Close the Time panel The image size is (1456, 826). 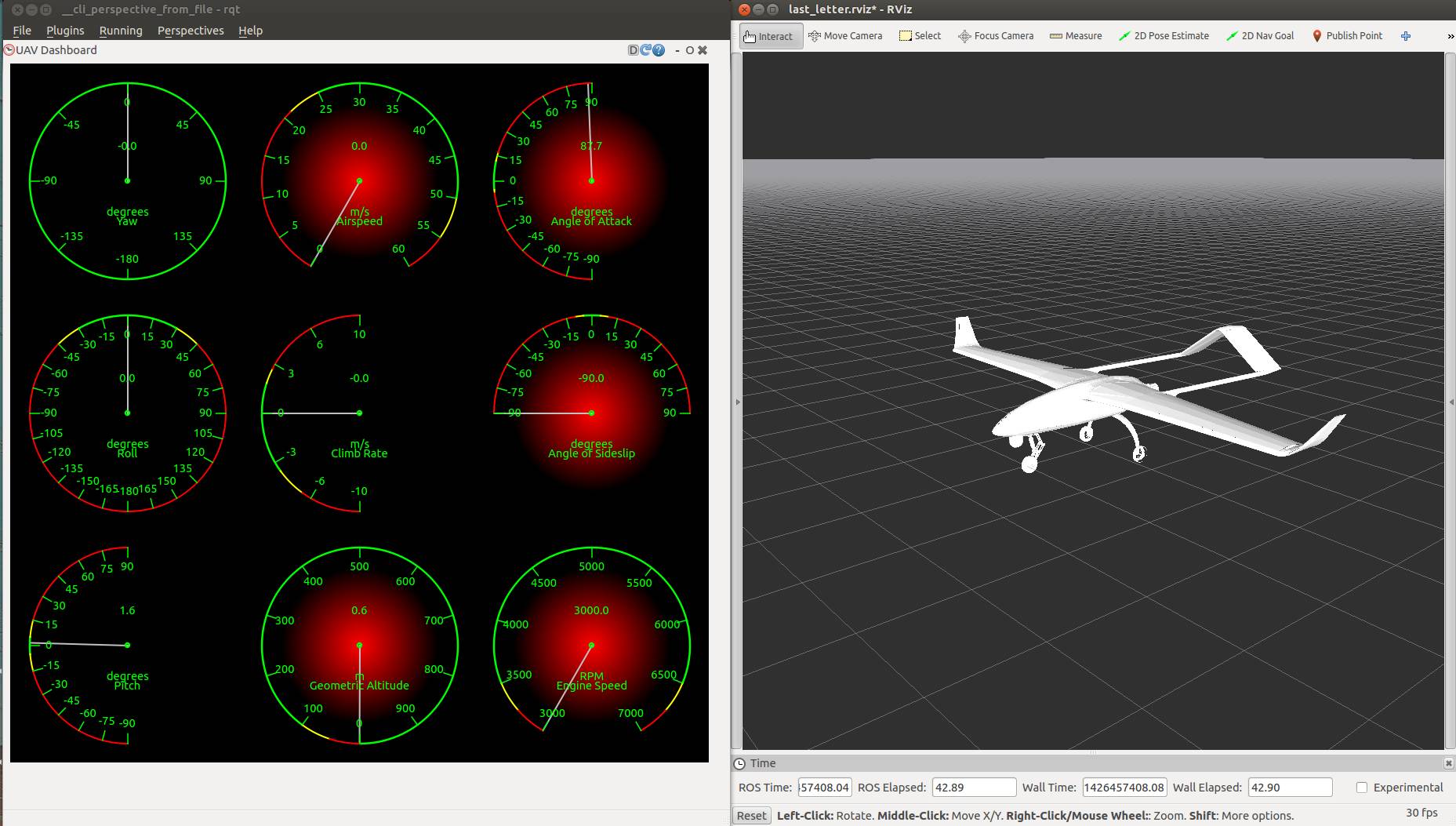(x=1448, y=763)
